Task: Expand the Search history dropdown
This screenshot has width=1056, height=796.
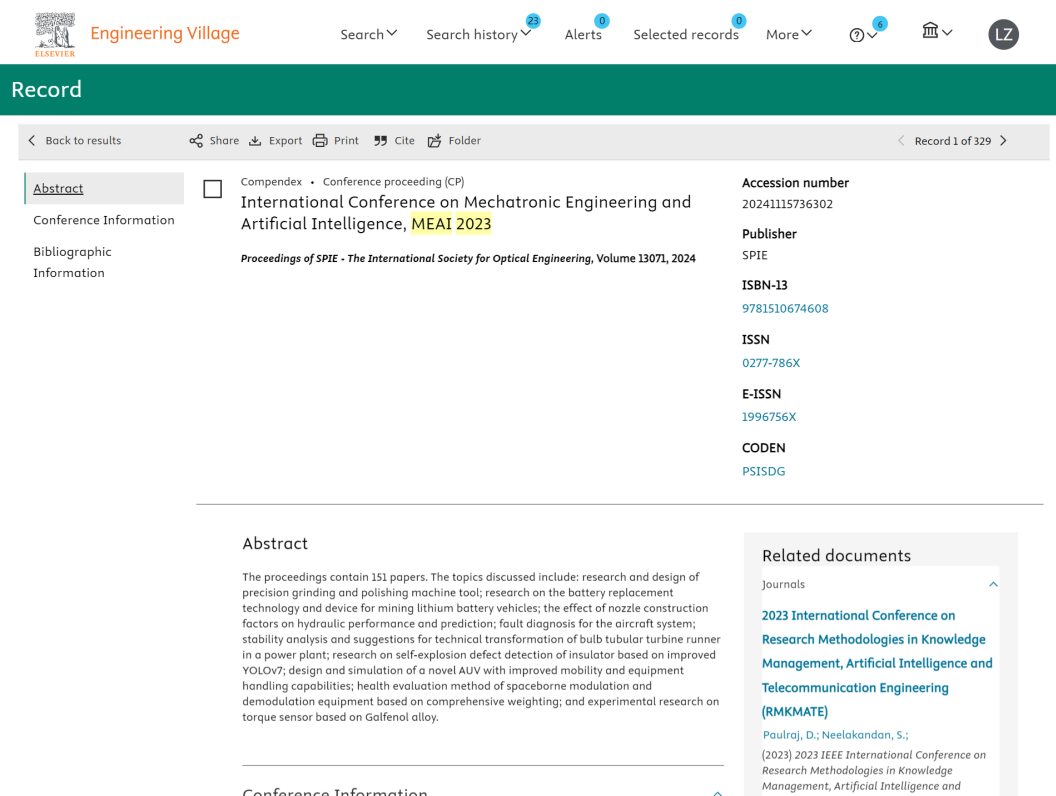Action: (478, 34)
